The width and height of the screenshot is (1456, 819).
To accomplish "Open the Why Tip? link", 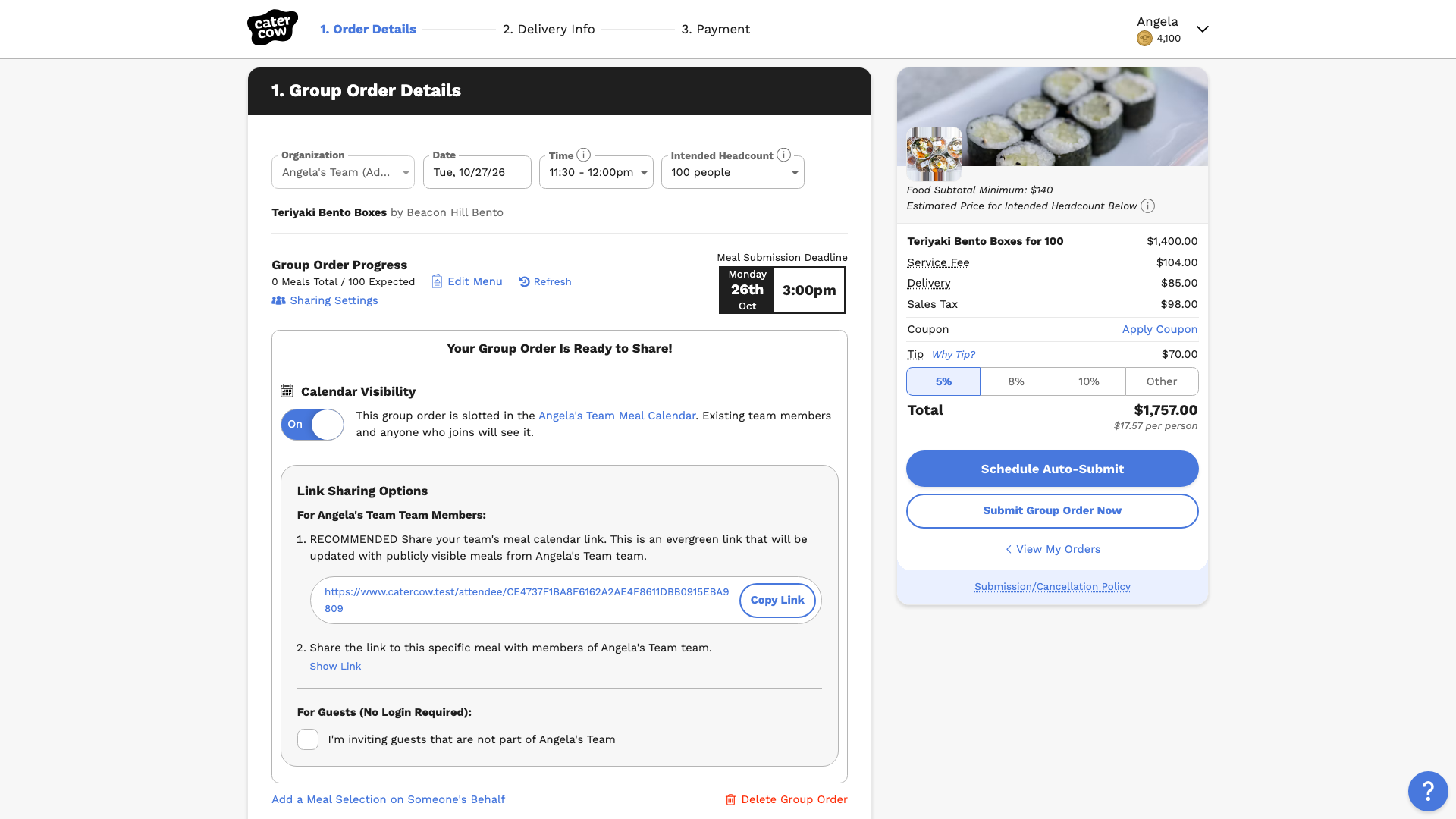I will coord(953,354).
